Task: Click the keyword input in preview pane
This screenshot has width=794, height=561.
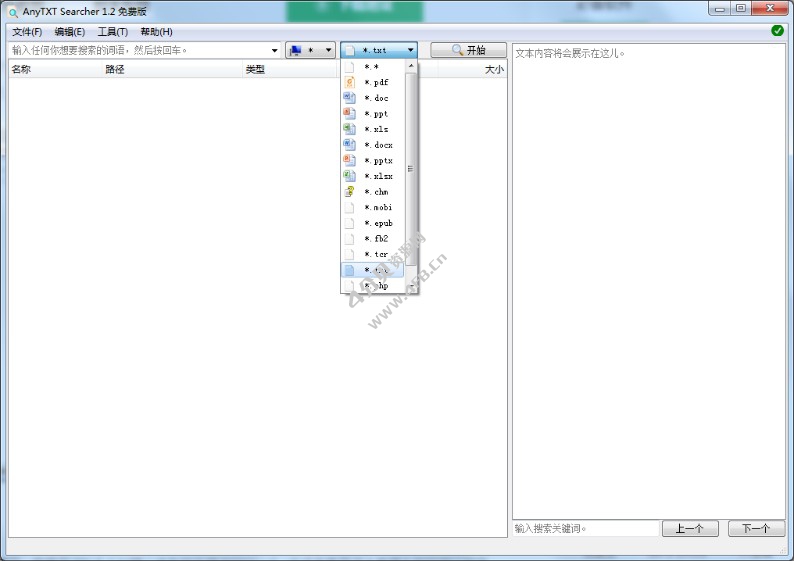Action: [585, 529]
